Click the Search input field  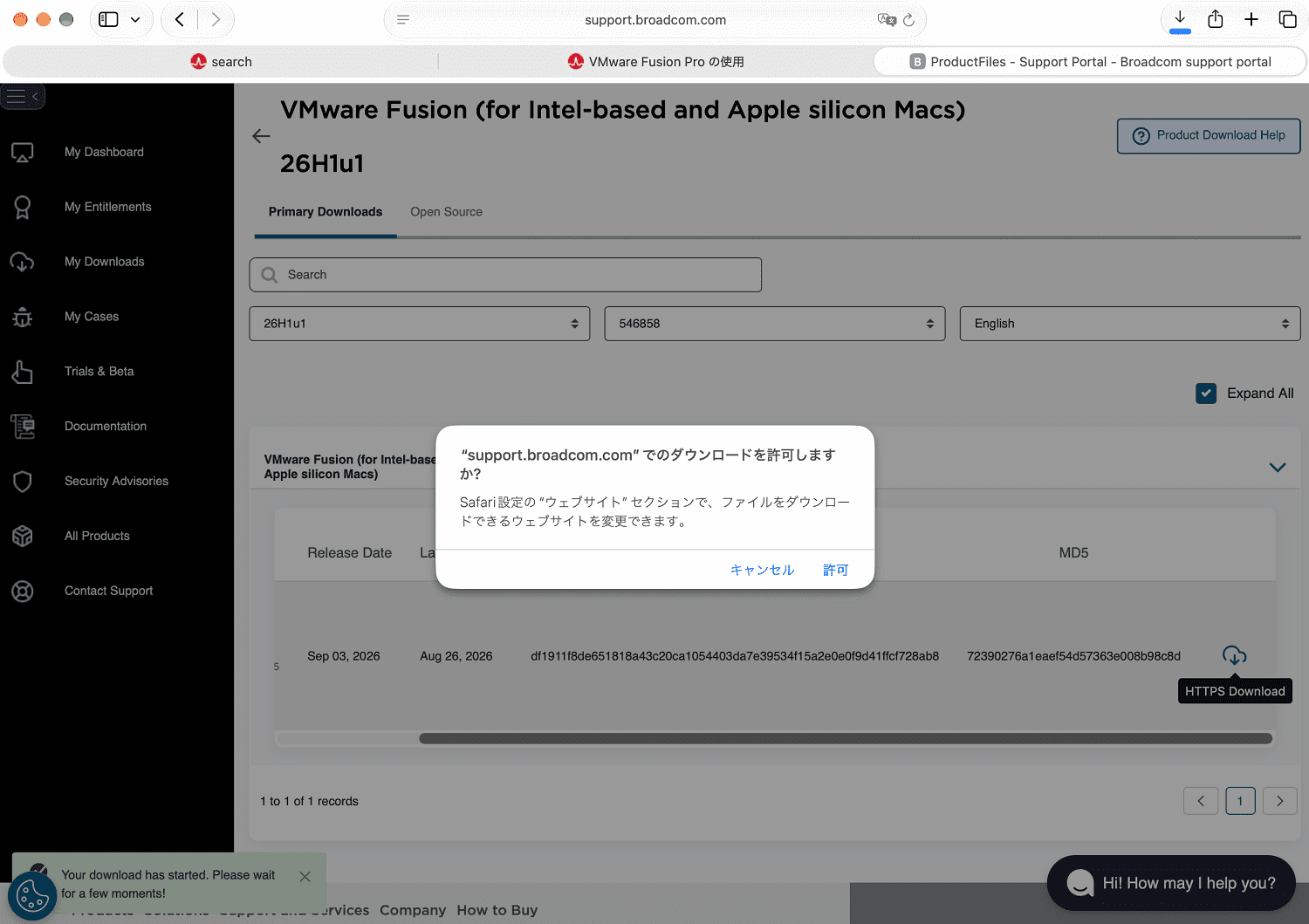point(505,275)
